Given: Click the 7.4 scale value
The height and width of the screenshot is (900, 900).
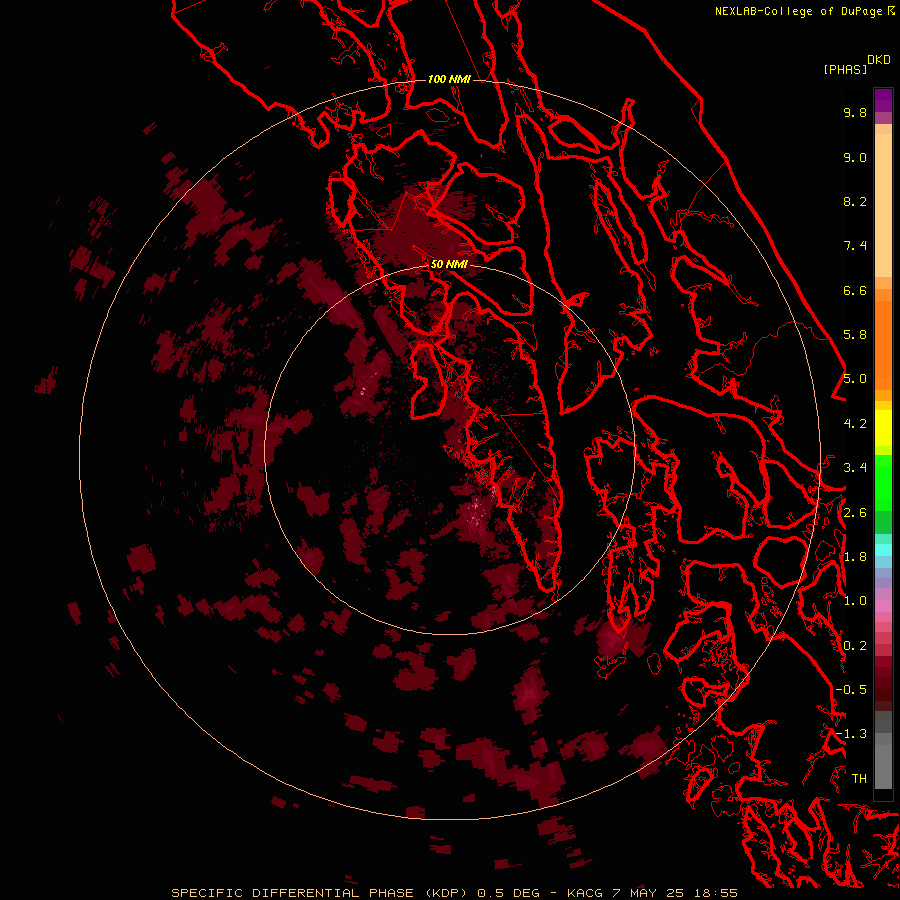Looking at the screenshot, I should [x=855, y=246].
